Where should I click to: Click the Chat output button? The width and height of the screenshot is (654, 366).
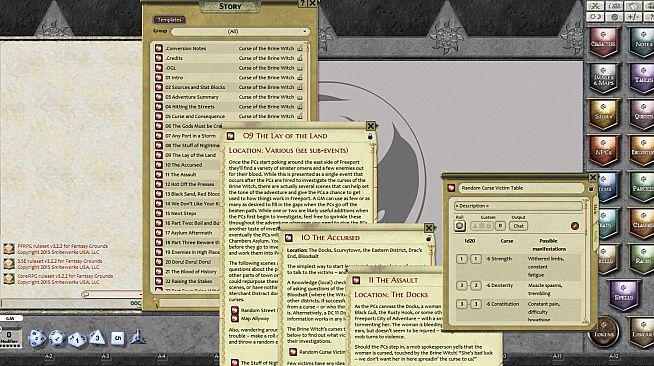(x=518, y=226)
